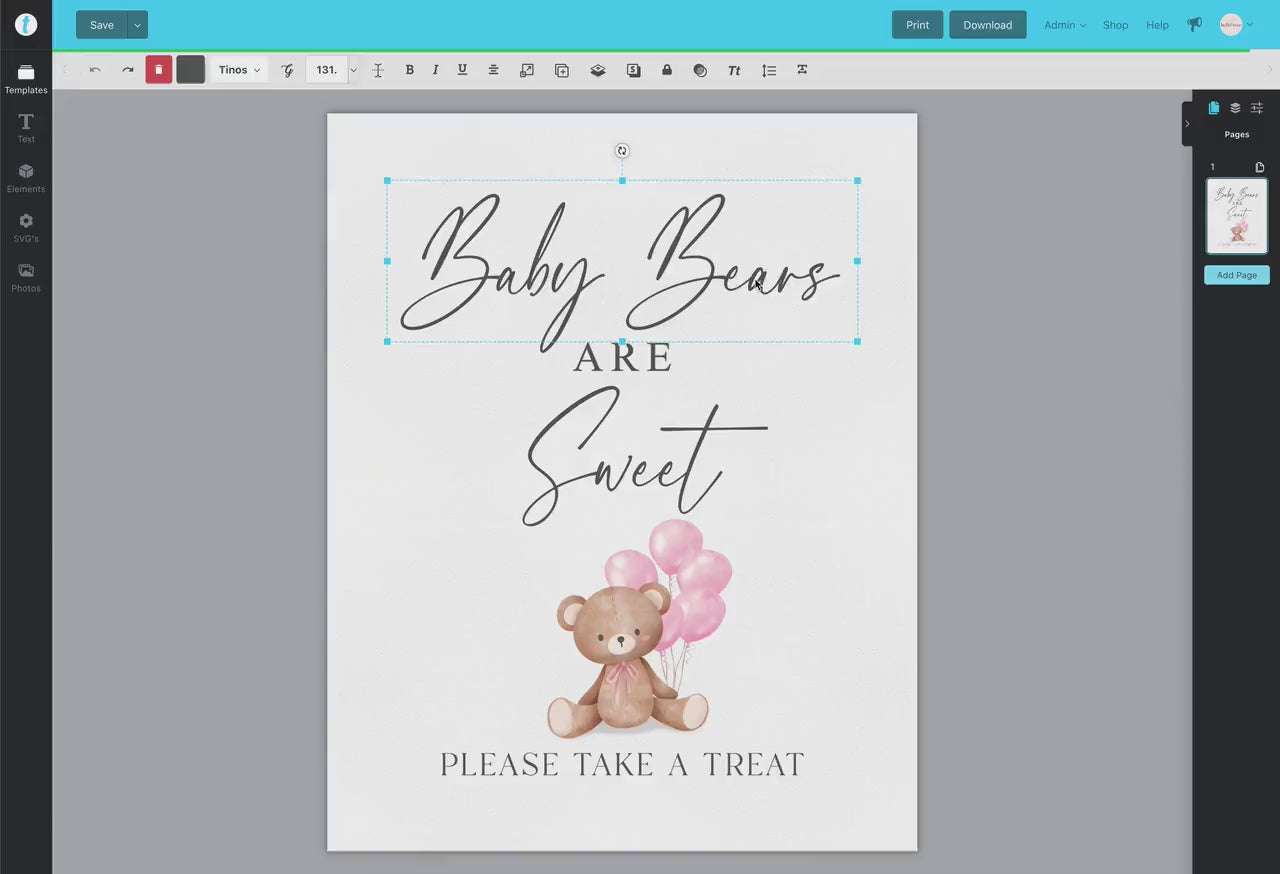The image size is (1280, 874).
Task: Open the Save options dropdown arrow
Action: [138, 25]
